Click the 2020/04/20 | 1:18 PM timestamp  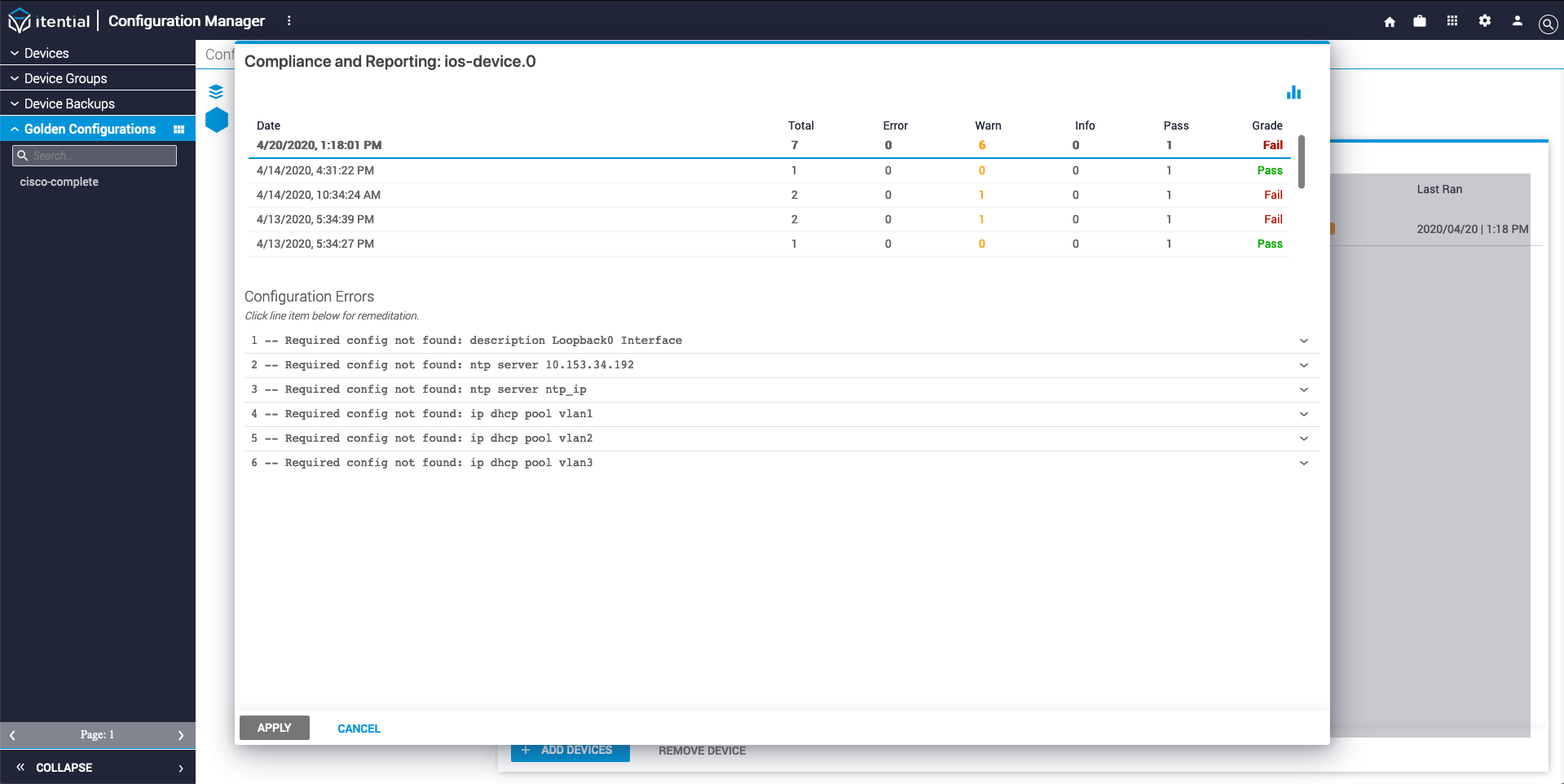pos(1472,229)
